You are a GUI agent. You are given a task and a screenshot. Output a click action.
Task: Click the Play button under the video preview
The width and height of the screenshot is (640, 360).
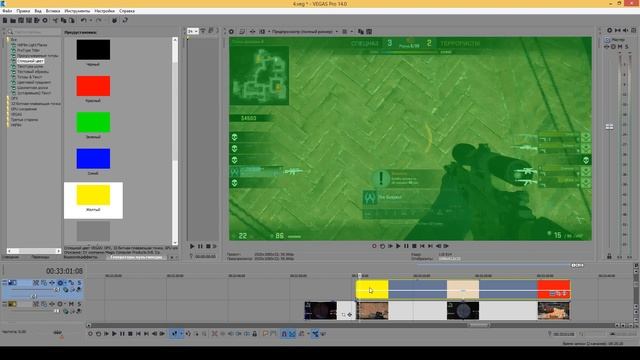398,246
